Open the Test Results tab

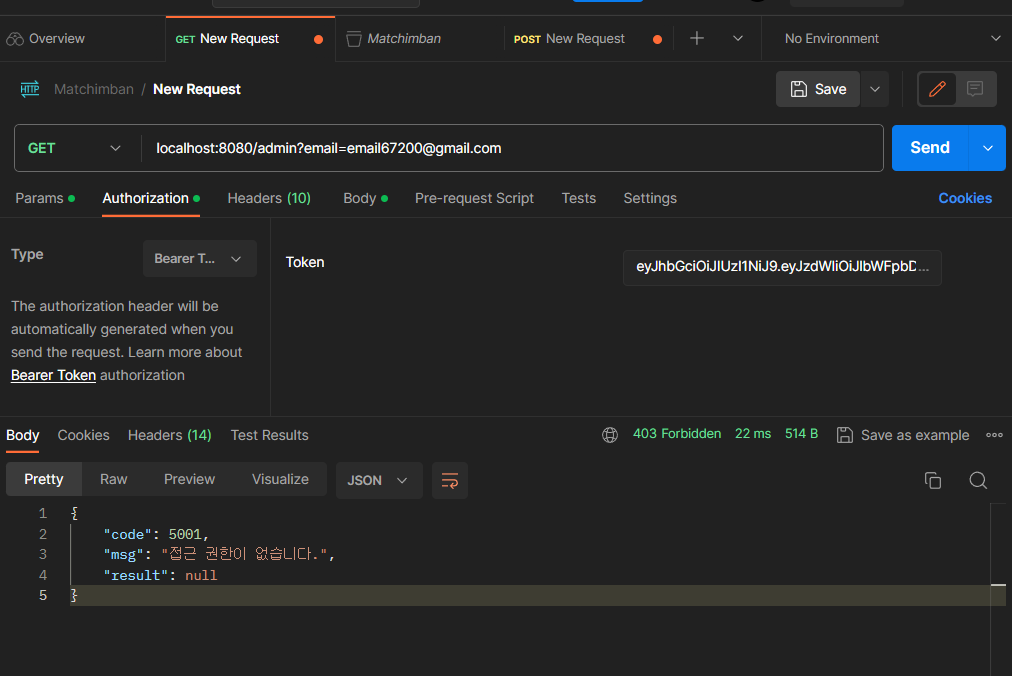pyautogui.click(x=270, y=435)
